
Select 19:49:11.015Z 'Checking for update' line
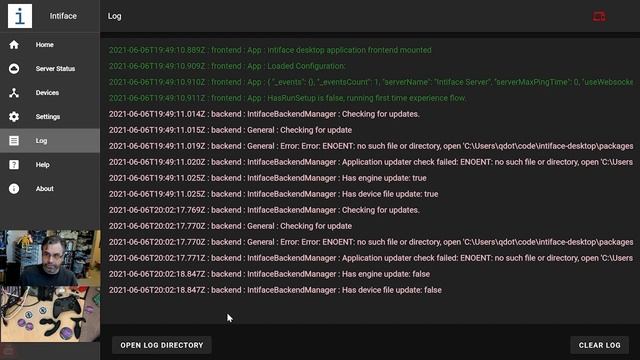coord(230,130)
